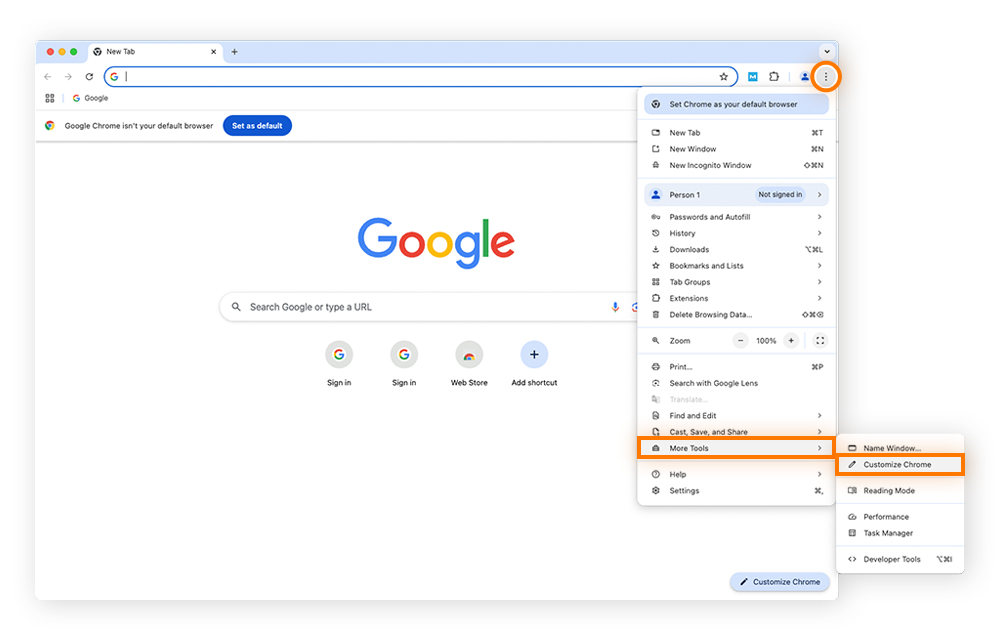Image resolution: width=1000 pixels, height=640 pixels.
Task: Expand the Extensions submenu
Action: 736,298
